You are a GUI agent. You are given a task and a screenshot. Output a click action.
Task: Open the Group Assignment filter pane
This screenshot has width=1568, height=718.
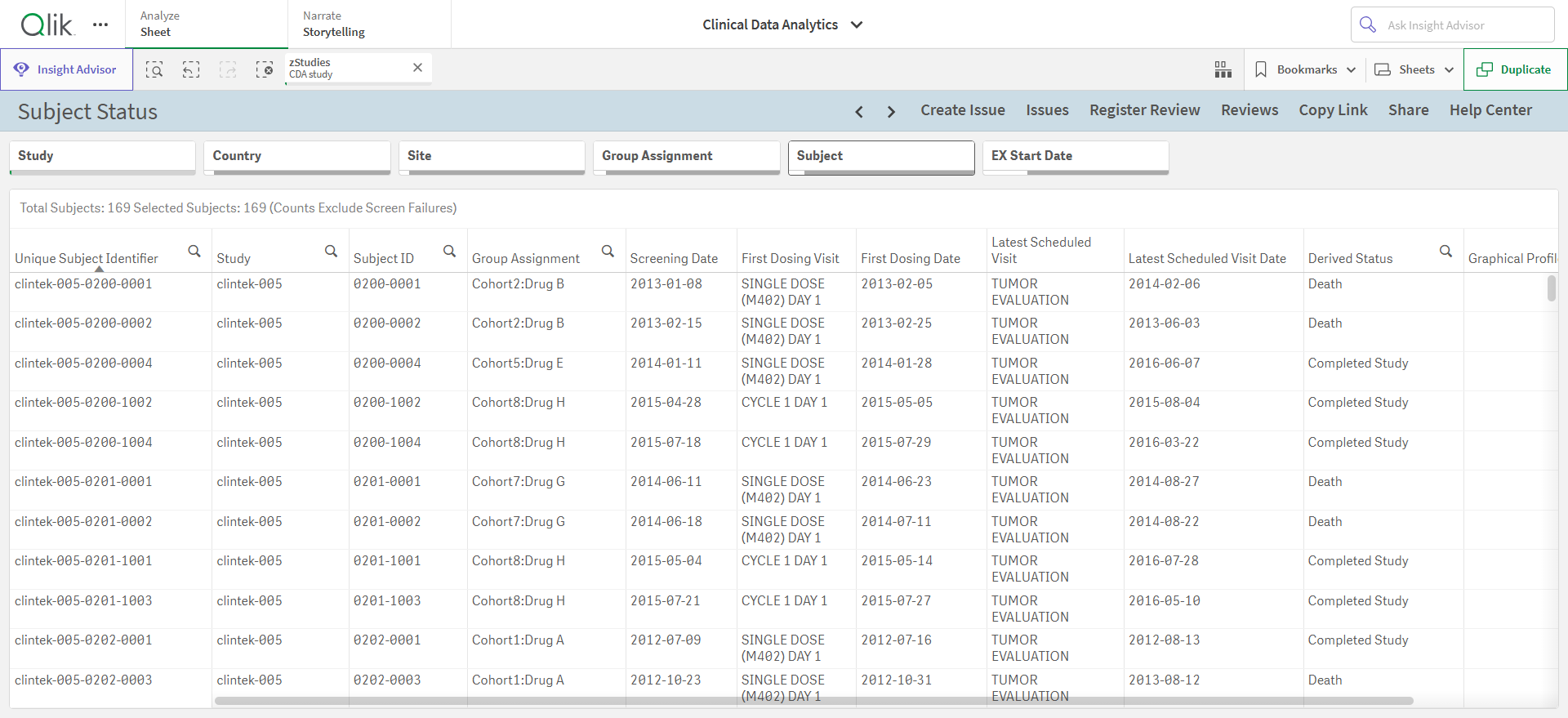pos(687,157)
